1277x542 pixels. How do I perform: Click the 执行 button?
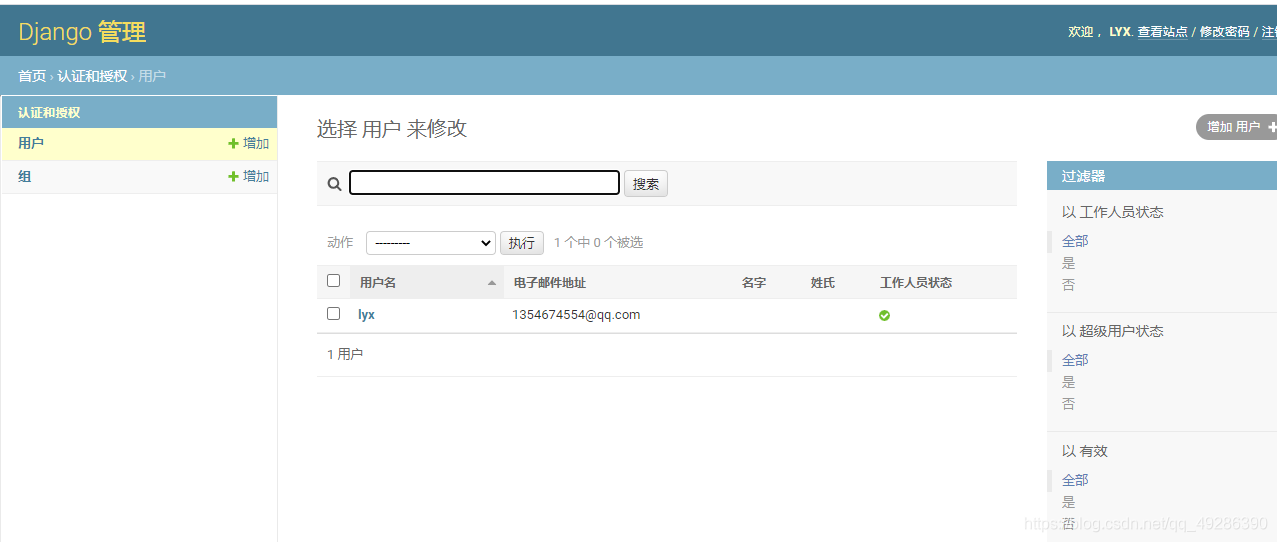click(x=521, y=243)
